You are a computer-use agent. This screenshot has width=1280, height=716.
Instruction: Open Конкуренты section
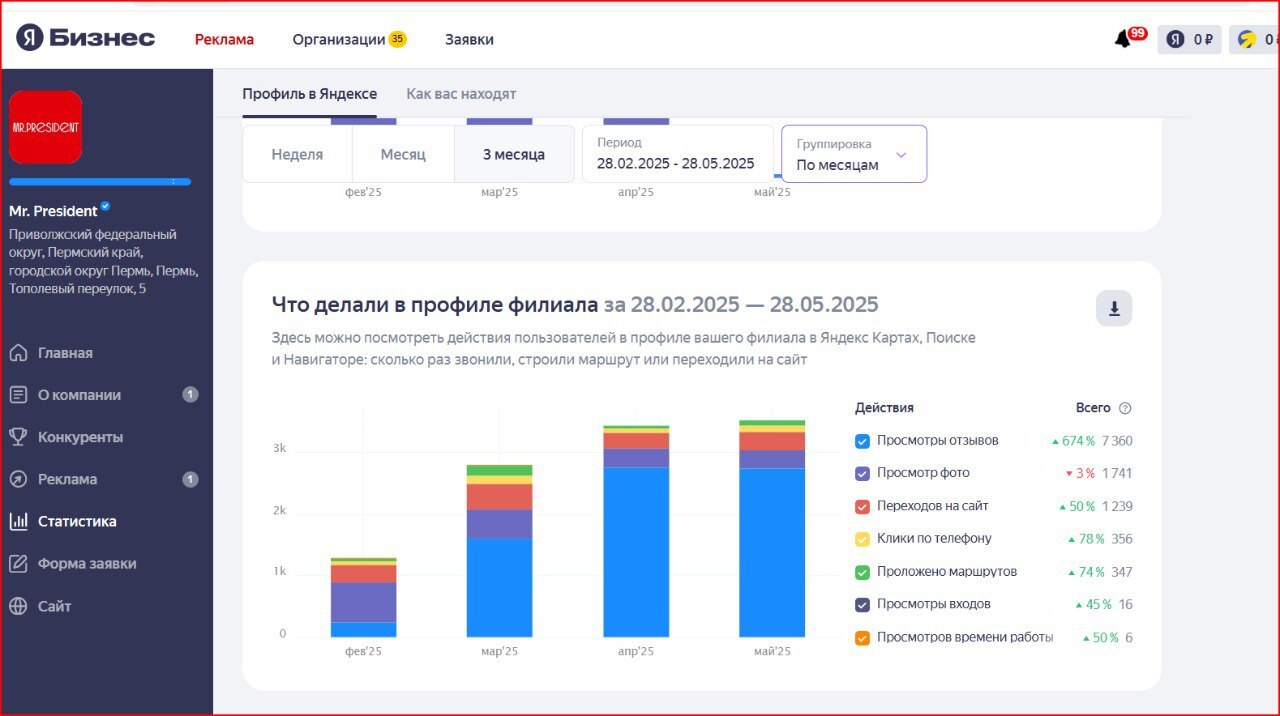80,437
